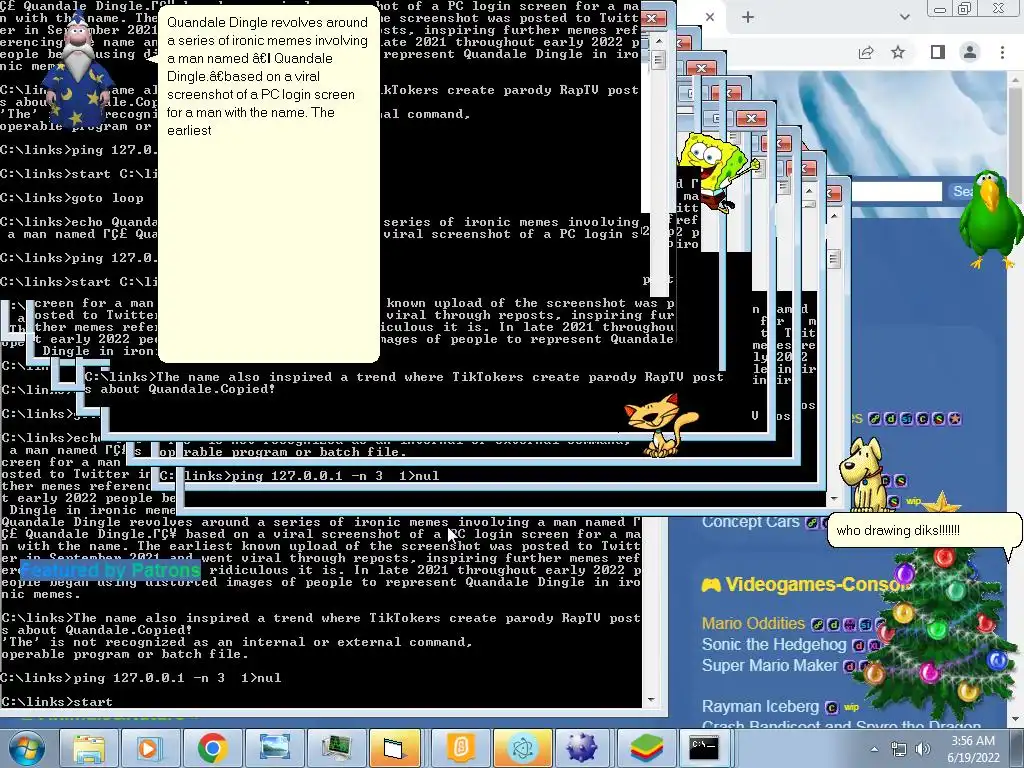
Task: Open Chrome's side panel icon
Action: pos(938,52)
